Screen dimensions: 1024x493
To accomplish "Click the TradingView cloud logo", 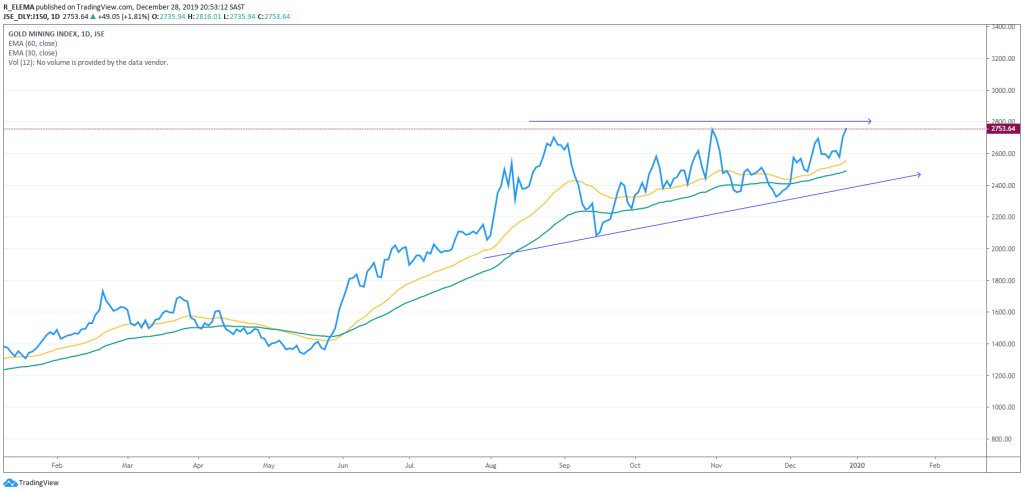I will point(10,481).
